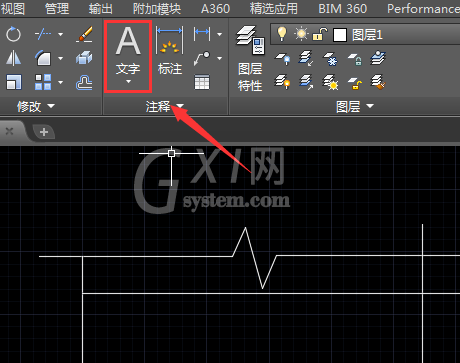Click the layer Unisolate icon
This screenshot has height=363, width=460.
point(306,82)
